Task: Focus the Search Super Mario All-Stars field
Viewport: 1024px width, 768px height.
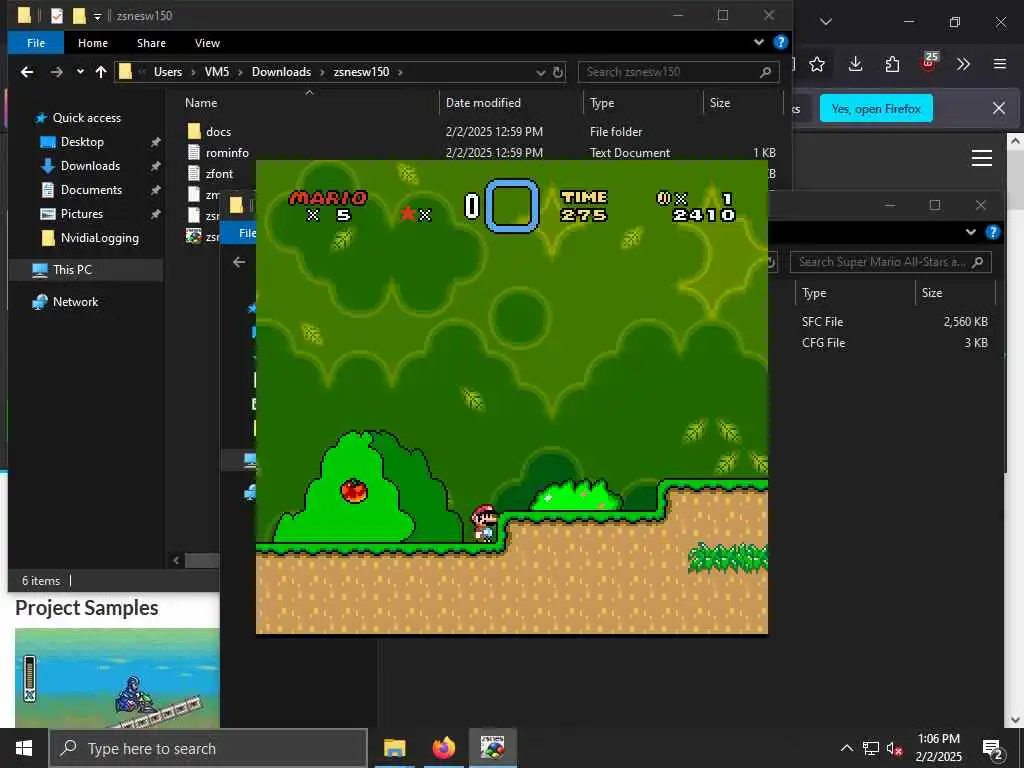Action: tap(890, 262)
